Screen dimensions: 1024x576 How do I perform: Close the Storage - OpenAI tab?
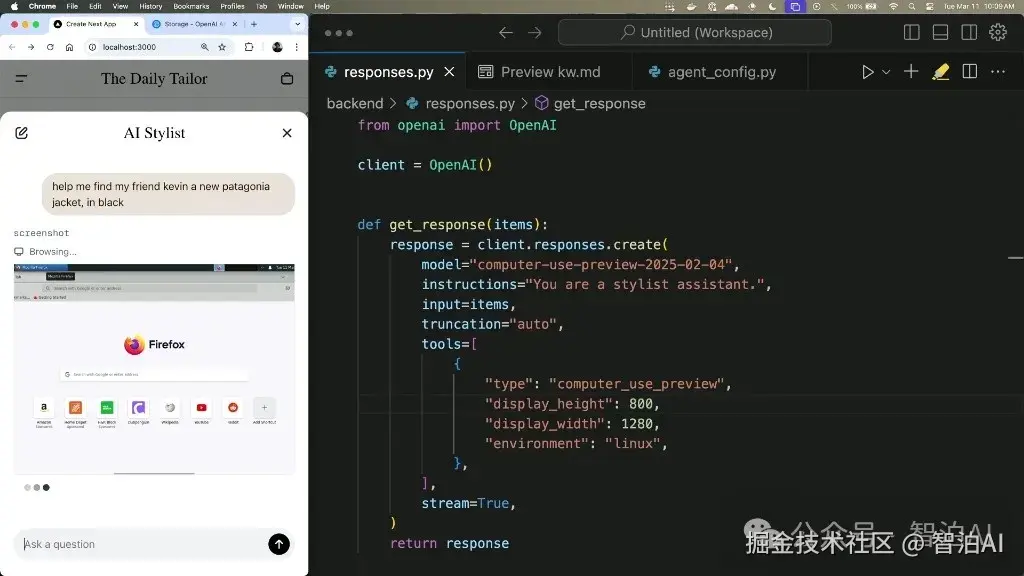[x=234, y=24]
